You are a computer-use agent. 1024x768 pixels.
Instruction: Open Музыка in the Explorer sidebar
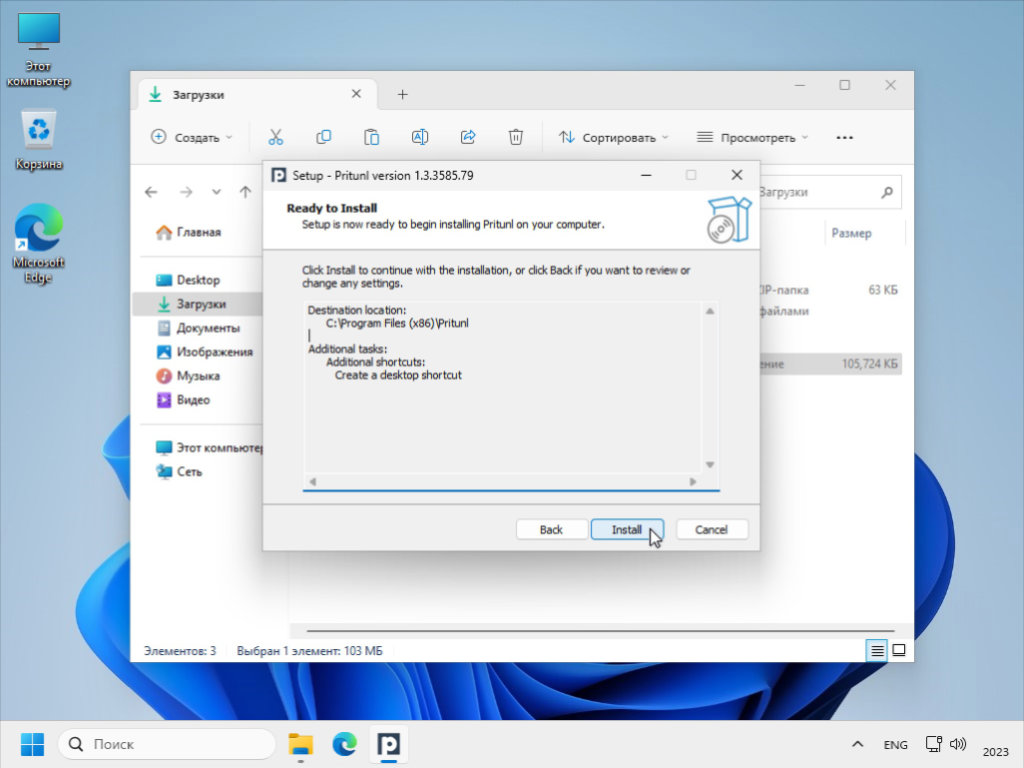[188, 376]
